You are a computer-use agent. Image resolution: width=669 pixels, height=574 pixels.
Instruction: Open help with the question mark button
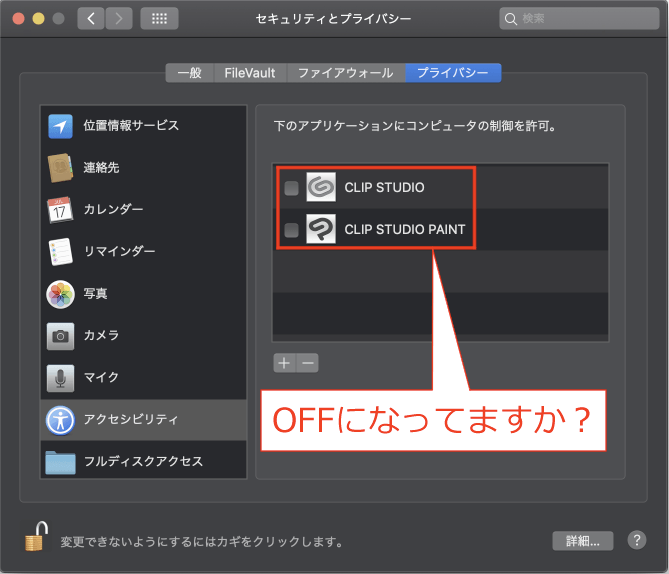point(637,540)
